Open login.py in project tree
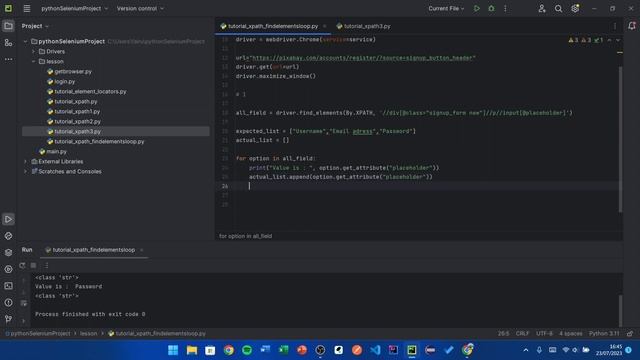This screenshot has height=360, width=640. pyautogui.click(x=64, y=82)
